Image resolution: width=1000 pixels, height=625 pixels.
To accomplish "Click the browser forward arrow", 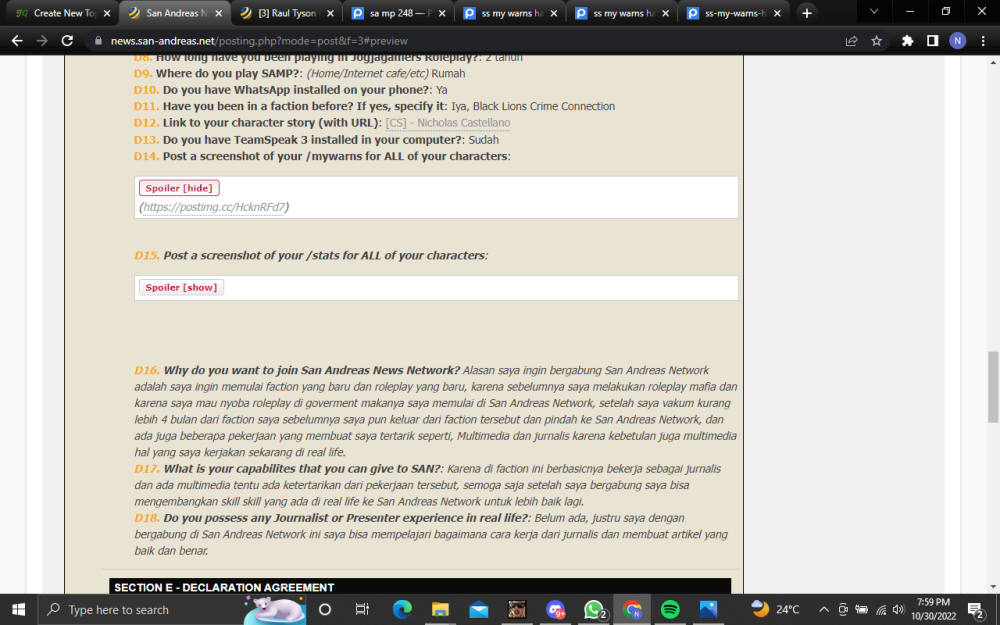I will point(42,41).
